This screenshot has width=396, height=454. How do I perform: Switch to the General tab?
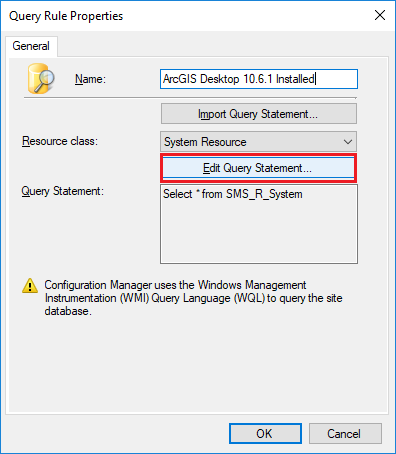pyautogui.click(x=31, y=46)
